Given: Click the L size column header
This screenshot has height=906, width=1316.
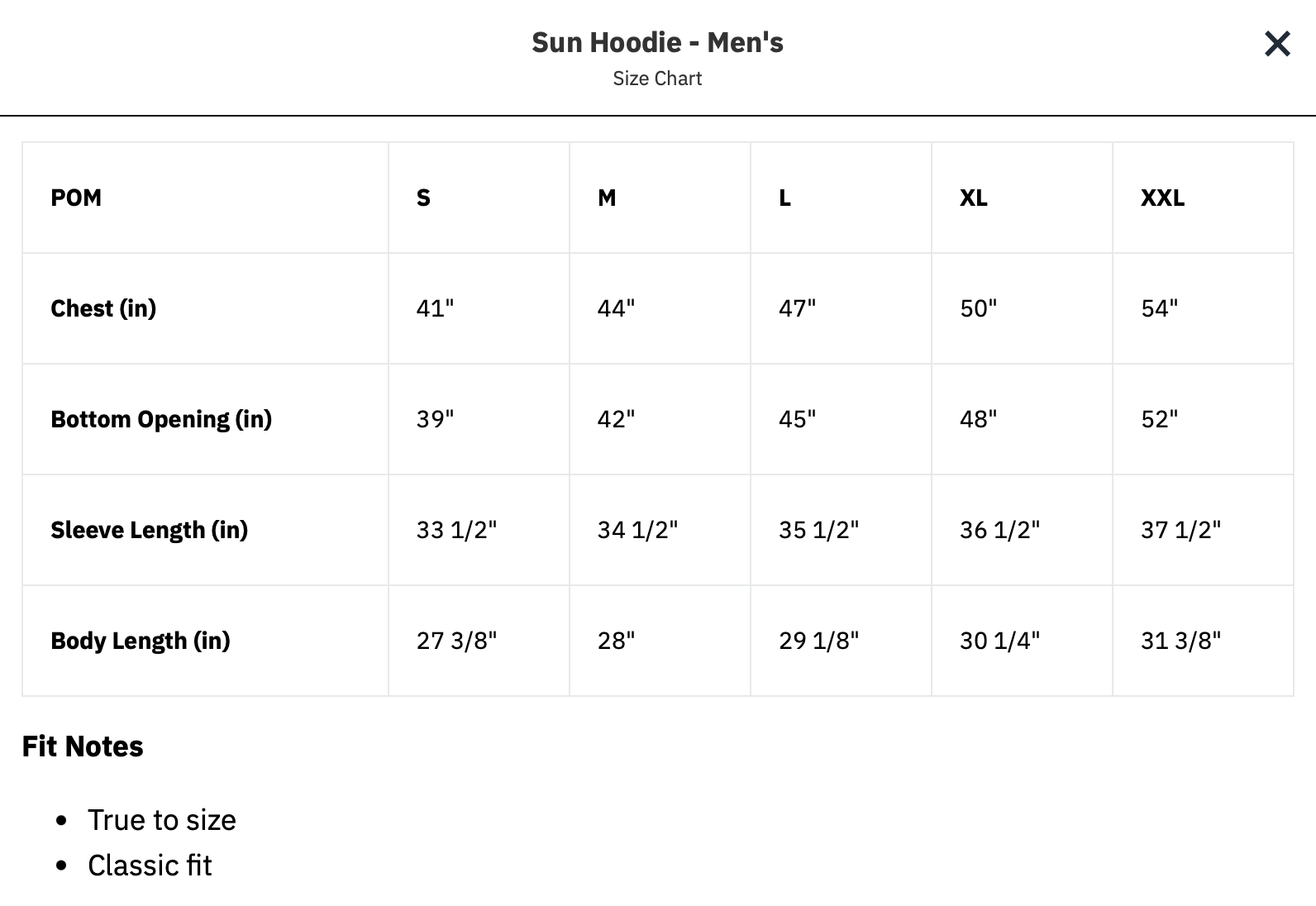Looking at the screenshot, I should tap(784, 198).
